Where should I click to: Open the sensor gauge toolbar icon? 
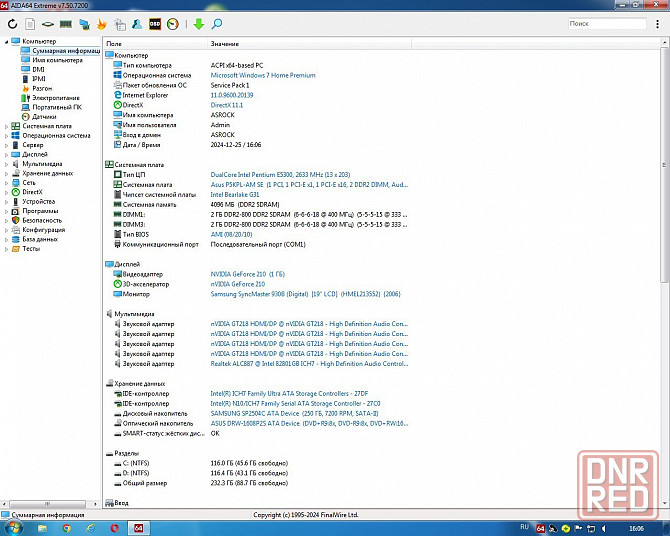(173, 24)
